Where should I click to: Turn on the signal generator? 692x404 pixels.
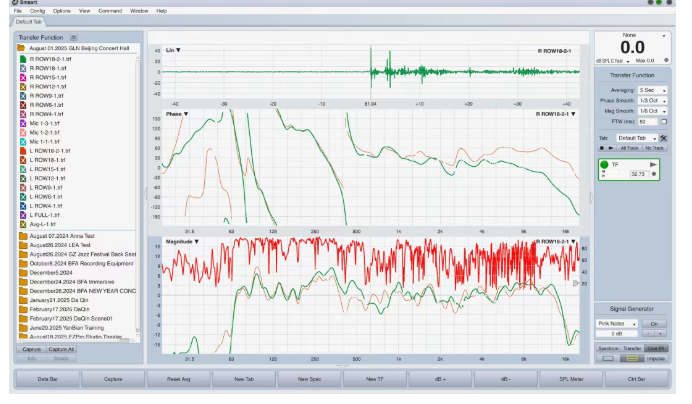click(655, 324)
